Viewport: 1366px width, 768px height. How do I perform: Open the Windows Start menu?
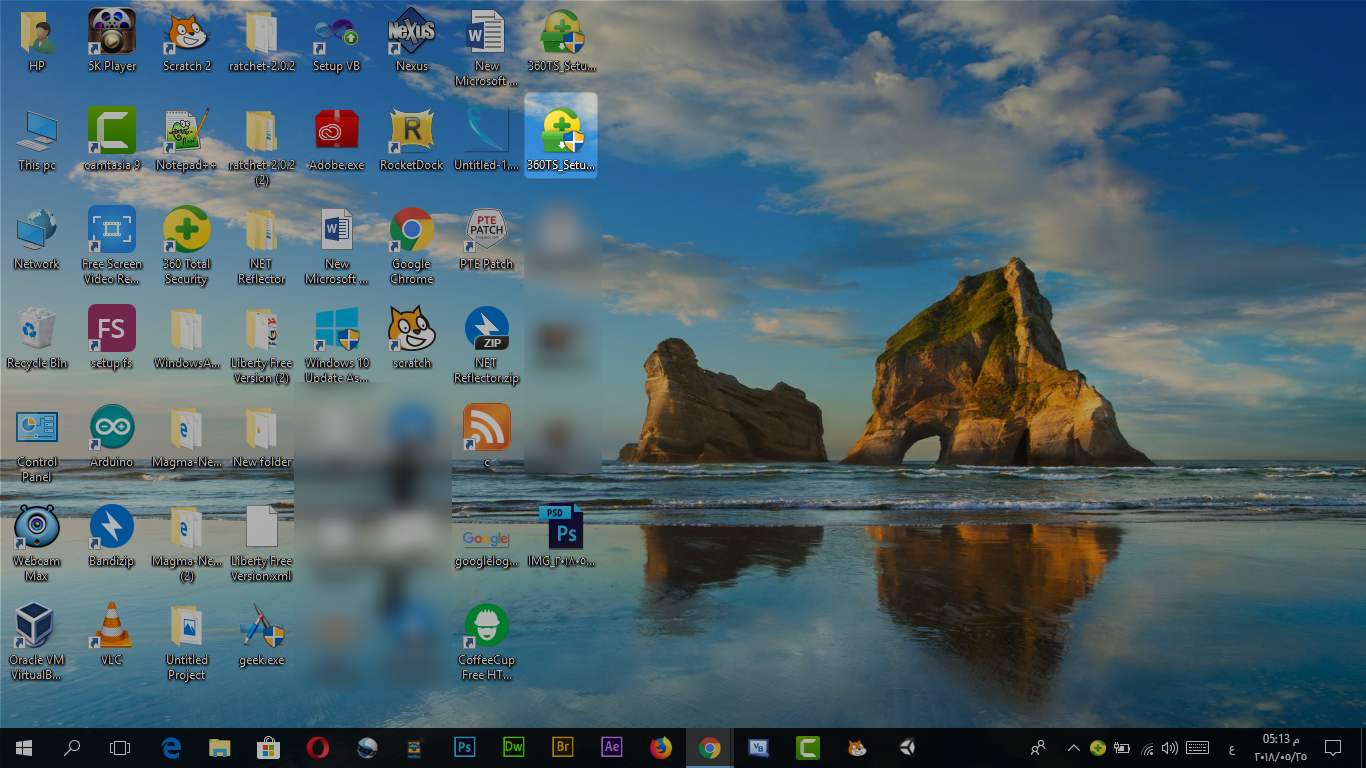(24, 747)
